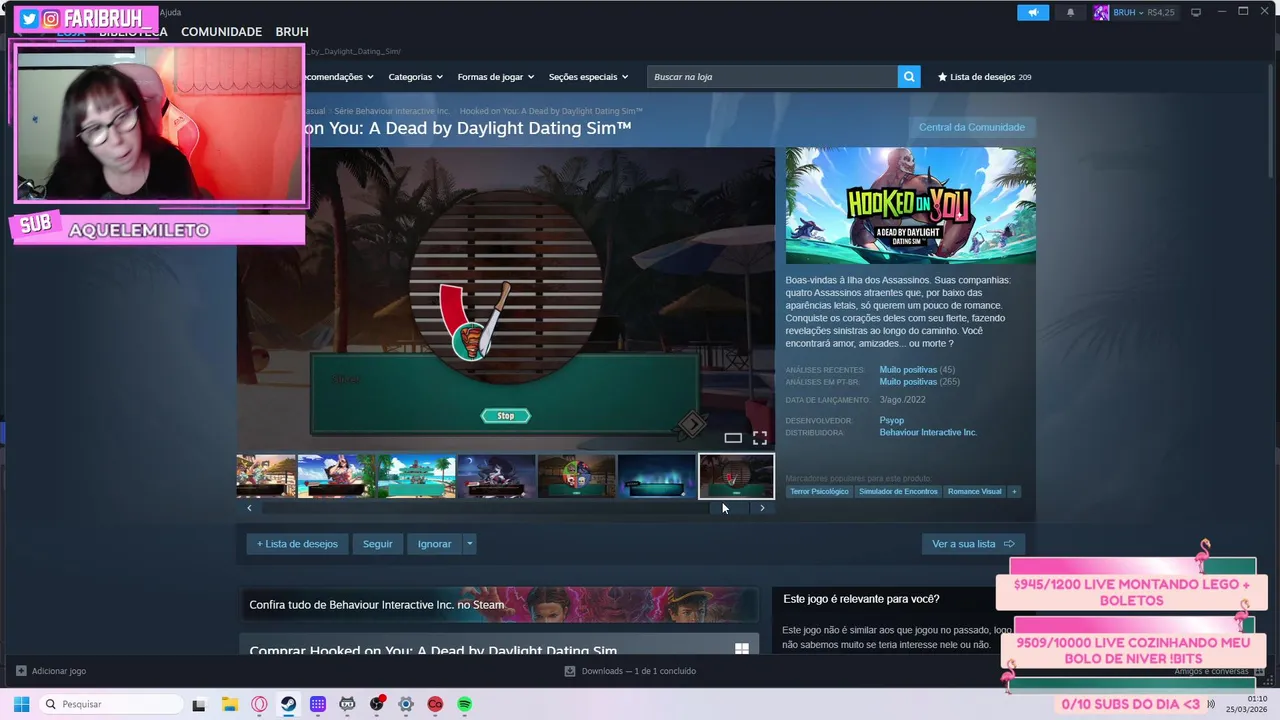Toggle theater mode rectangle icon

point(733,438)
